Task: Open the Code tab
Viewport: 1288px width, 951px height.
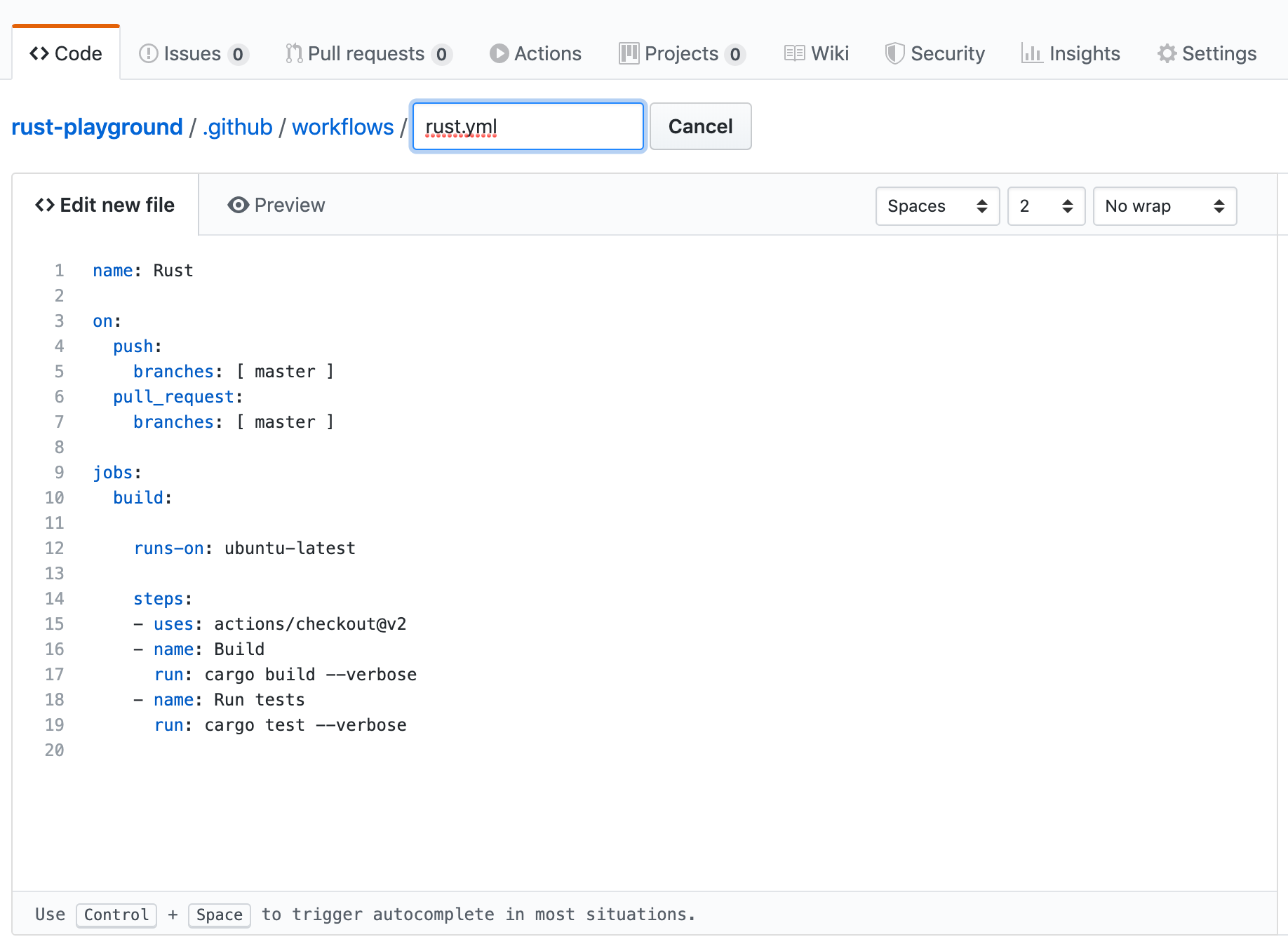Action: 66,53
